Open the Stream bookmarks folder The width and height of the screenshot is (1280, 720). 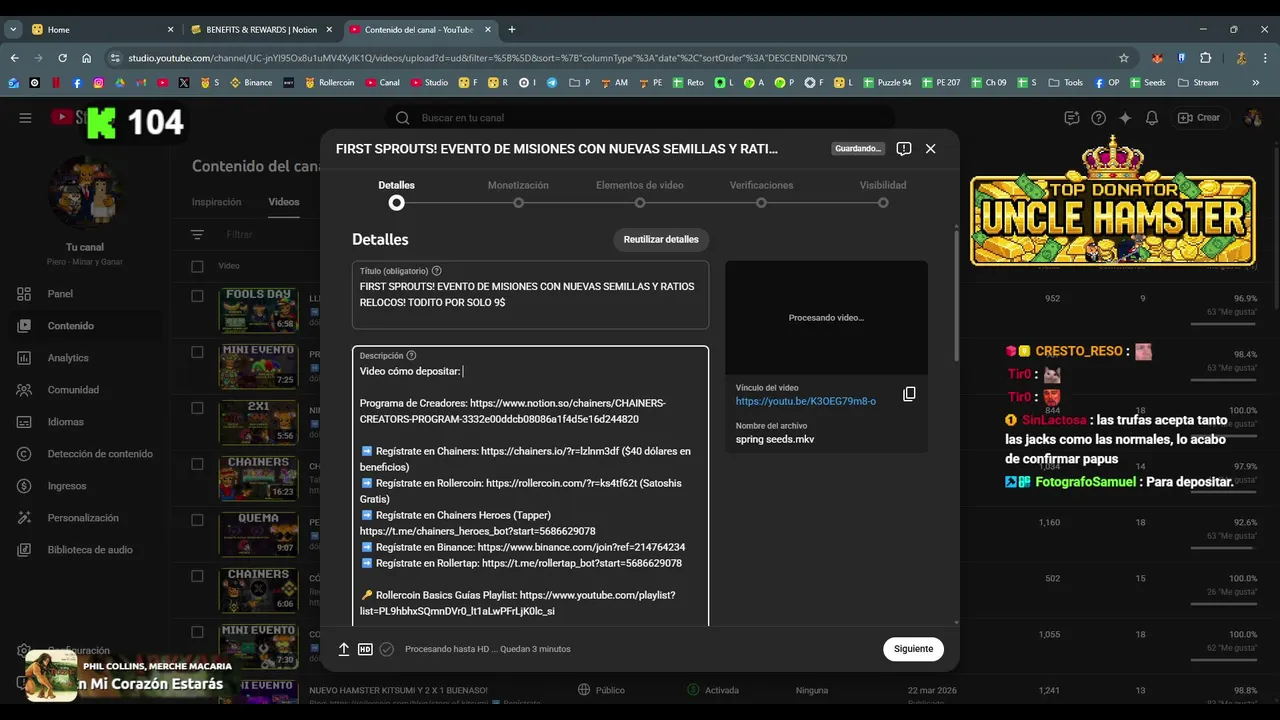pyautogui.click(x=1198, y=83)
